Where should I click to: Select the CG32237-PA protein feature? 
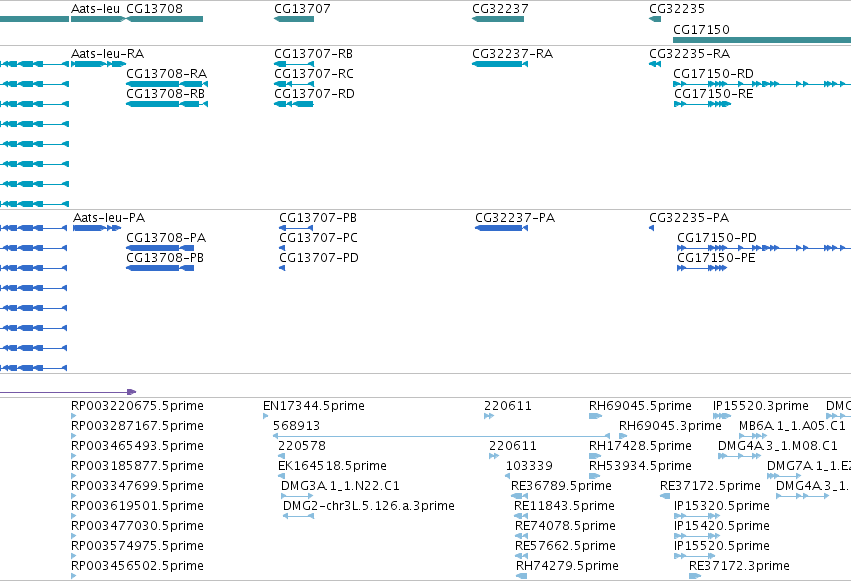click(501, 228)
